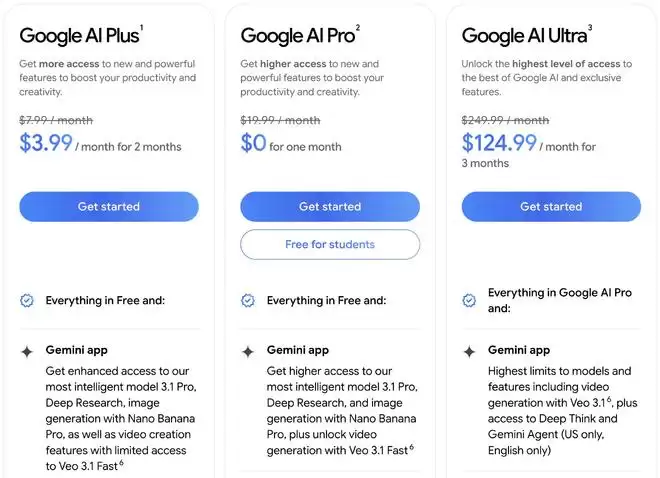This screenshot has height=478, width=660.
Task: Click the Gemini app heading in AI Pro
Action: 297,351
